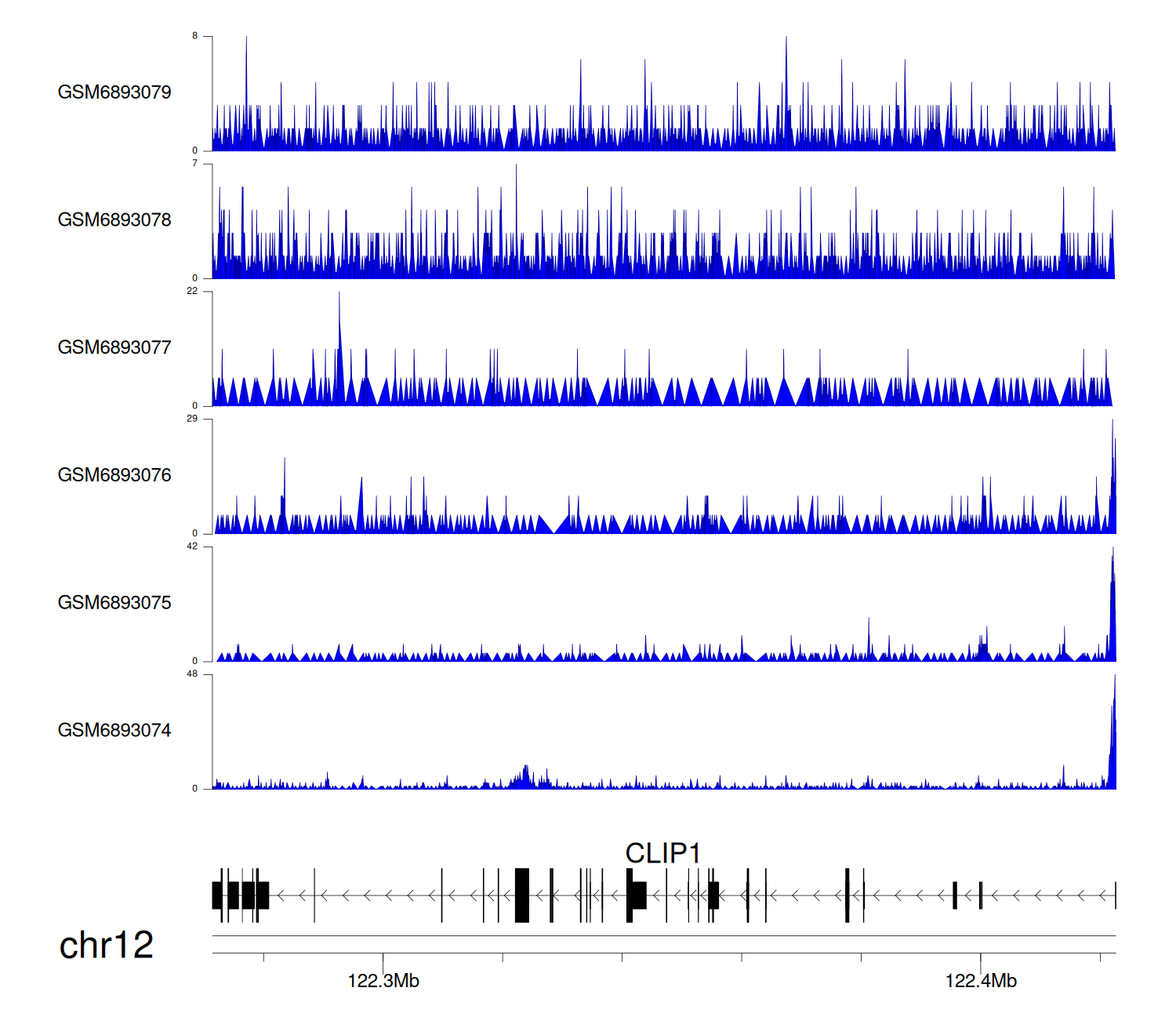Click y-axis maximum value 48

192,674
